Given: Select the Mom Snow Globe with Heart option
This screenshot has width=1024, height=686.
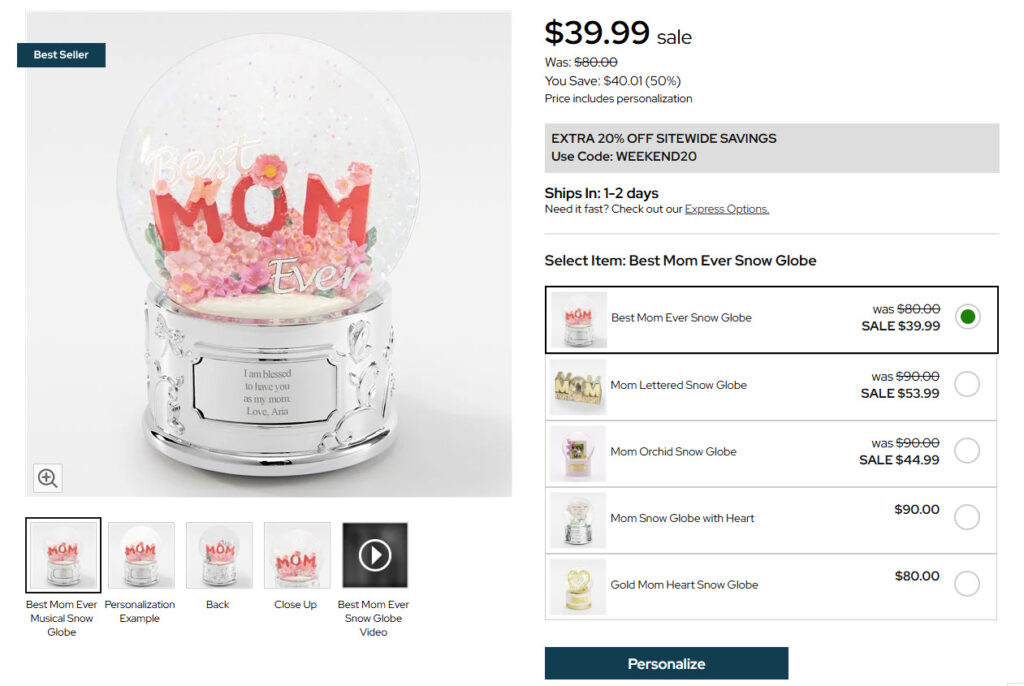Looking at the screenshot, I should pyautogui.click(x=967, y=518).
